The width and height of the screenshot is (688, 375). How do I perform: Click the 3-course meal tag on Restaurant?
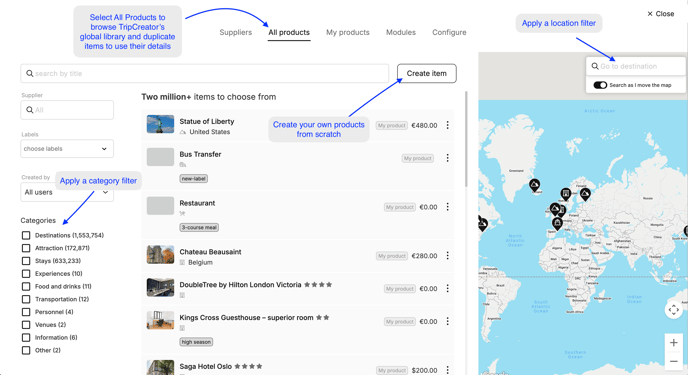[199, 227]
